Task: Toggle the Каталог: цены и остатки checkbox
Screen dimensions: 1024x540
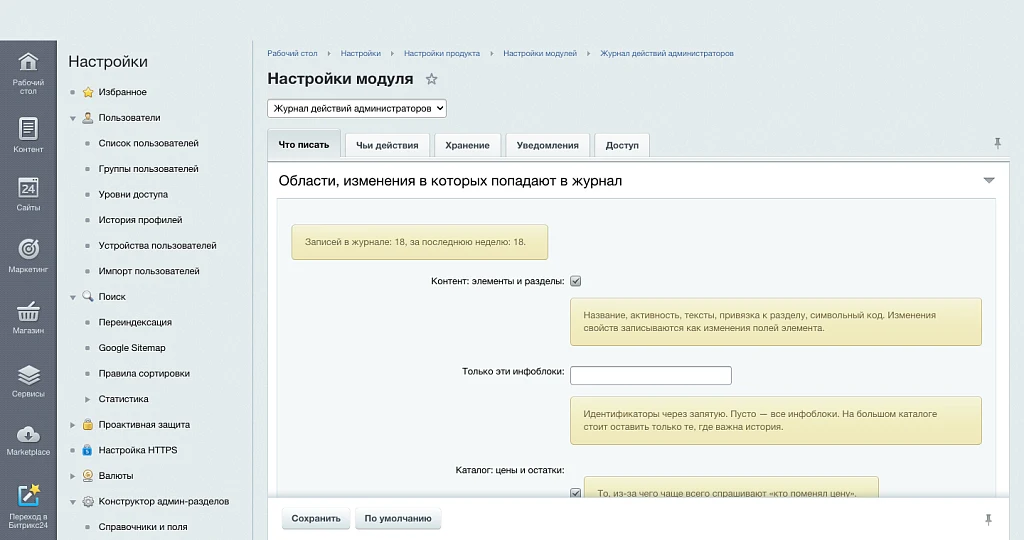Action: pyautogui.click(x=575, y=493)
